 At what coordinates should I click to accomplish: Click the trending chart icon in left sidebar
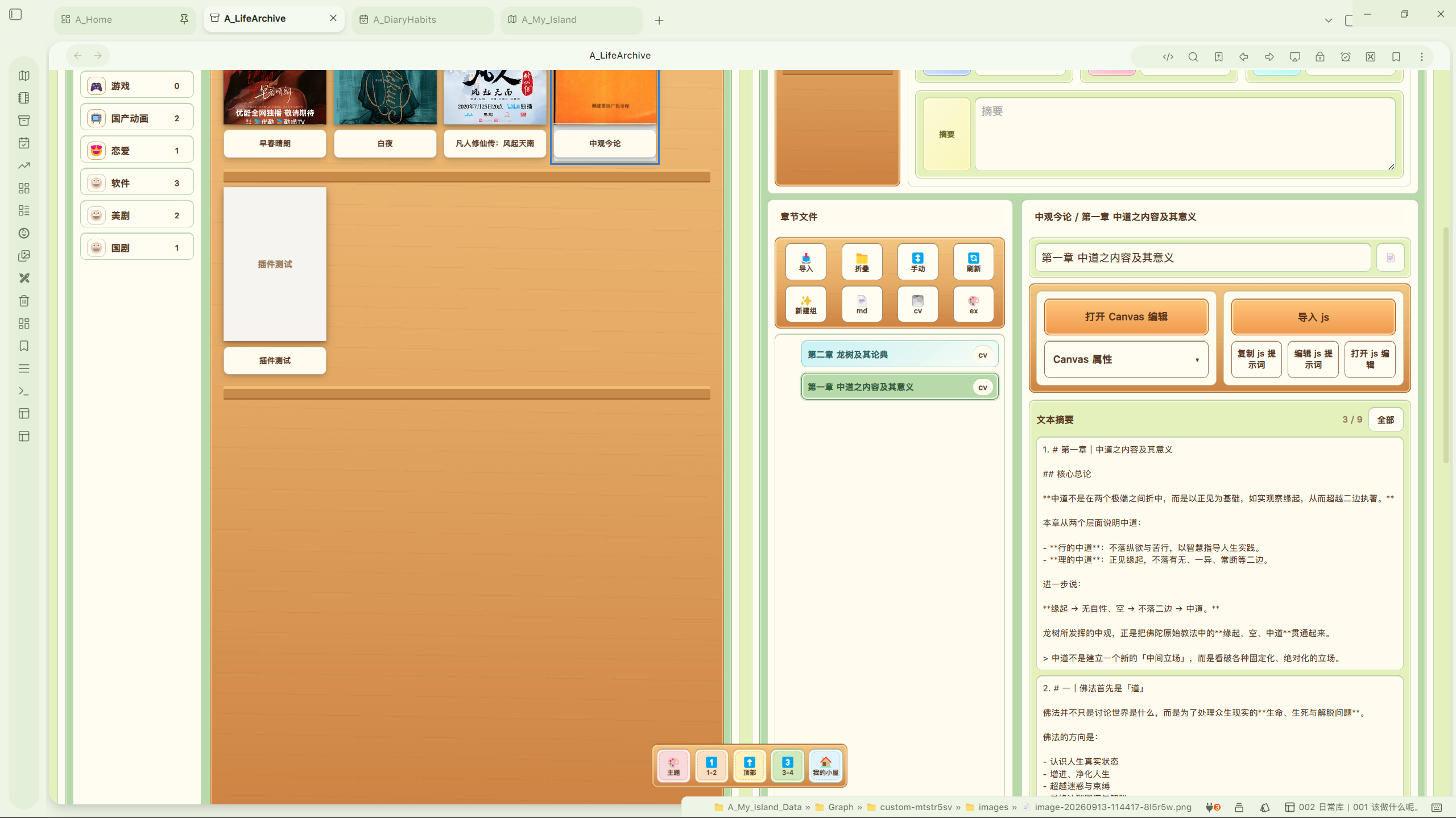24,165
